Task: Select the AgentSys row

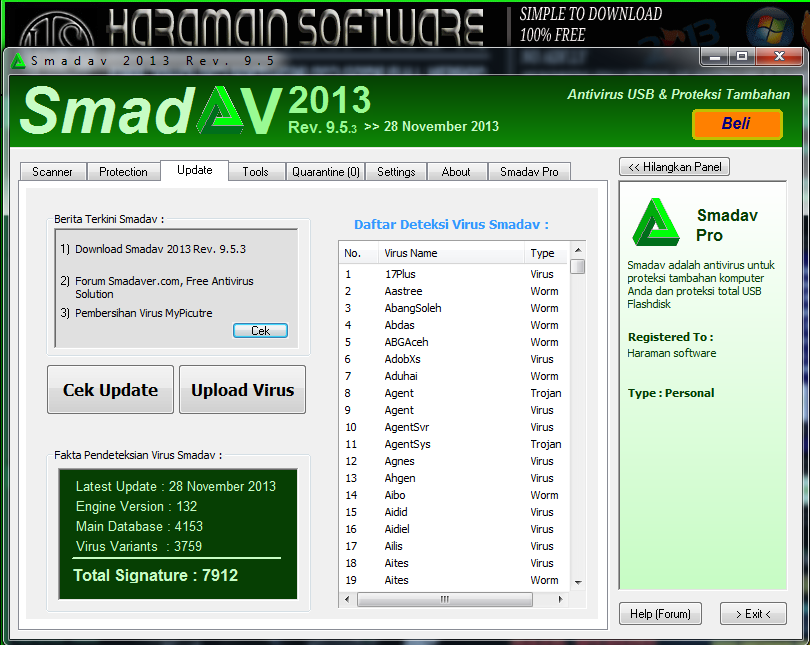Action: [455, 445]
